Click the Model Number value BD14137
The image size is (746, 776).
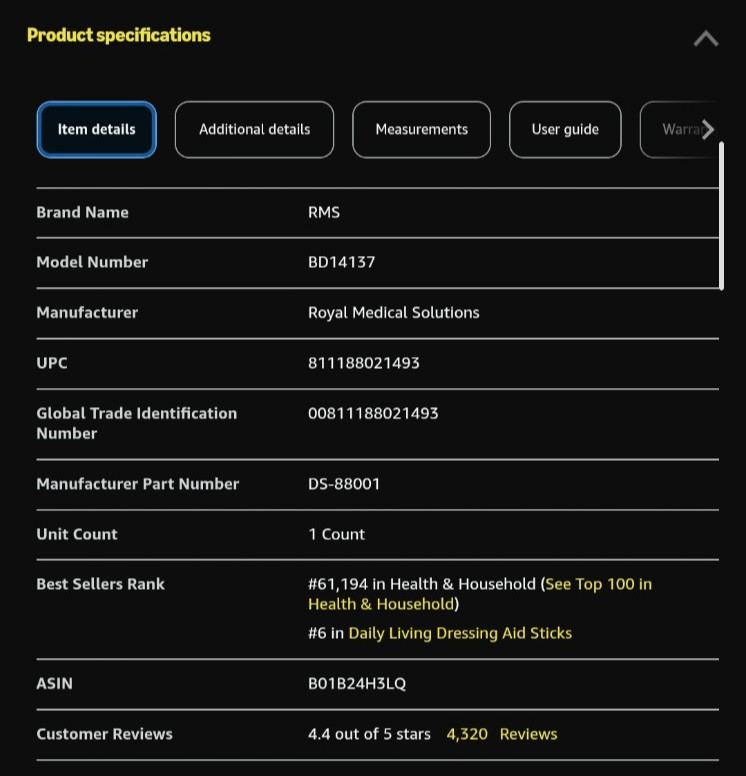point(342,262)
